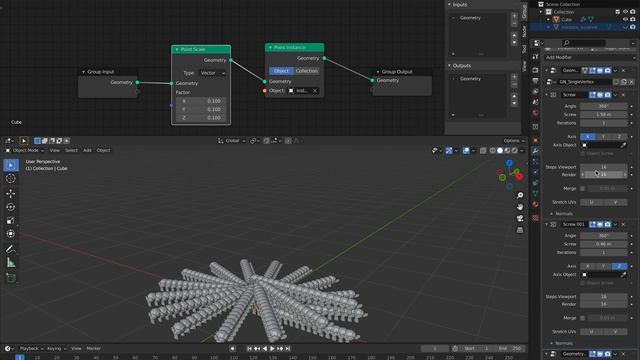Click the pan hand viewport gizmo

(x=520, y=207)
